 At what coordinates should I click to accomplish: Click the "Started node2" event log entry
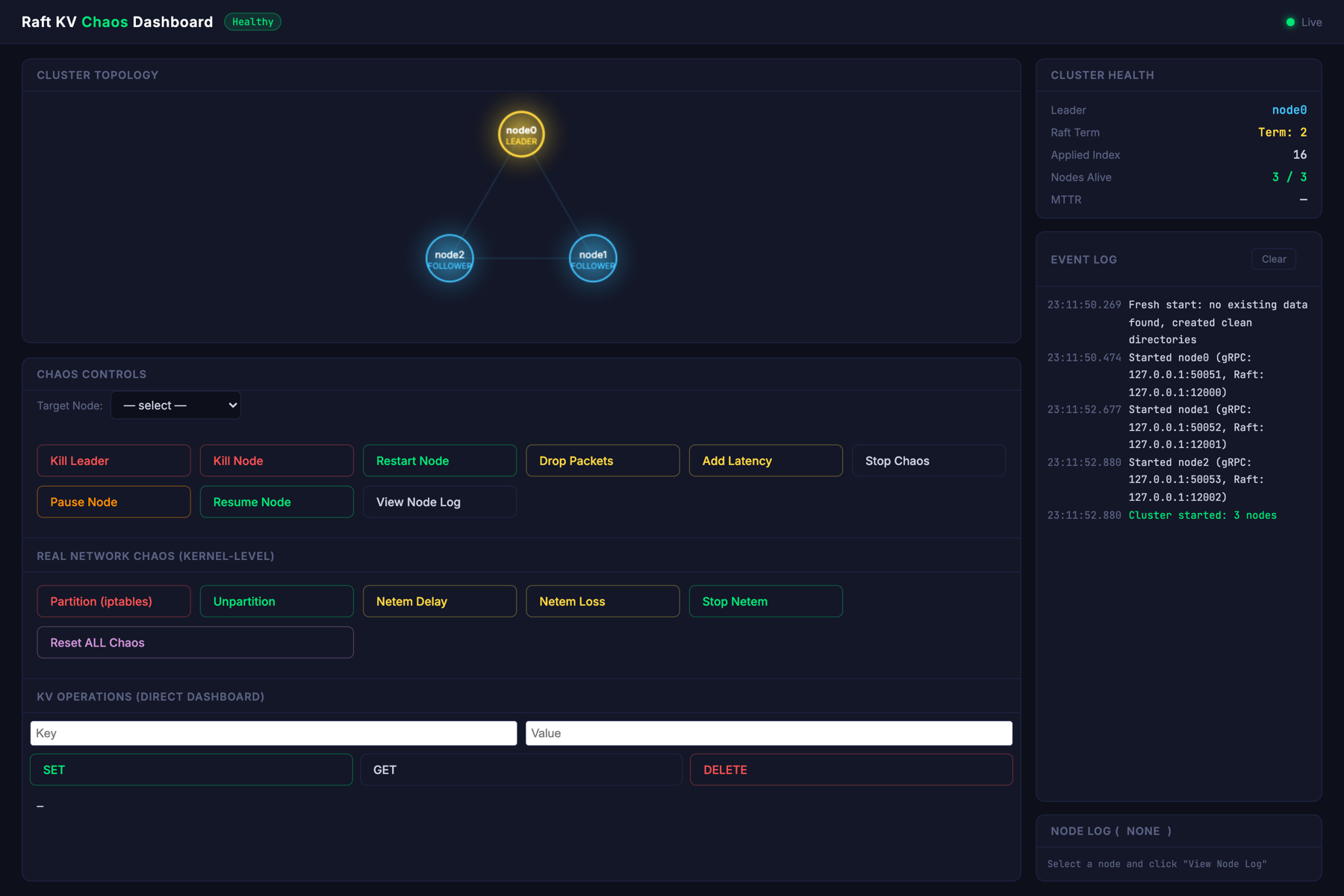tap(1177, 479)
